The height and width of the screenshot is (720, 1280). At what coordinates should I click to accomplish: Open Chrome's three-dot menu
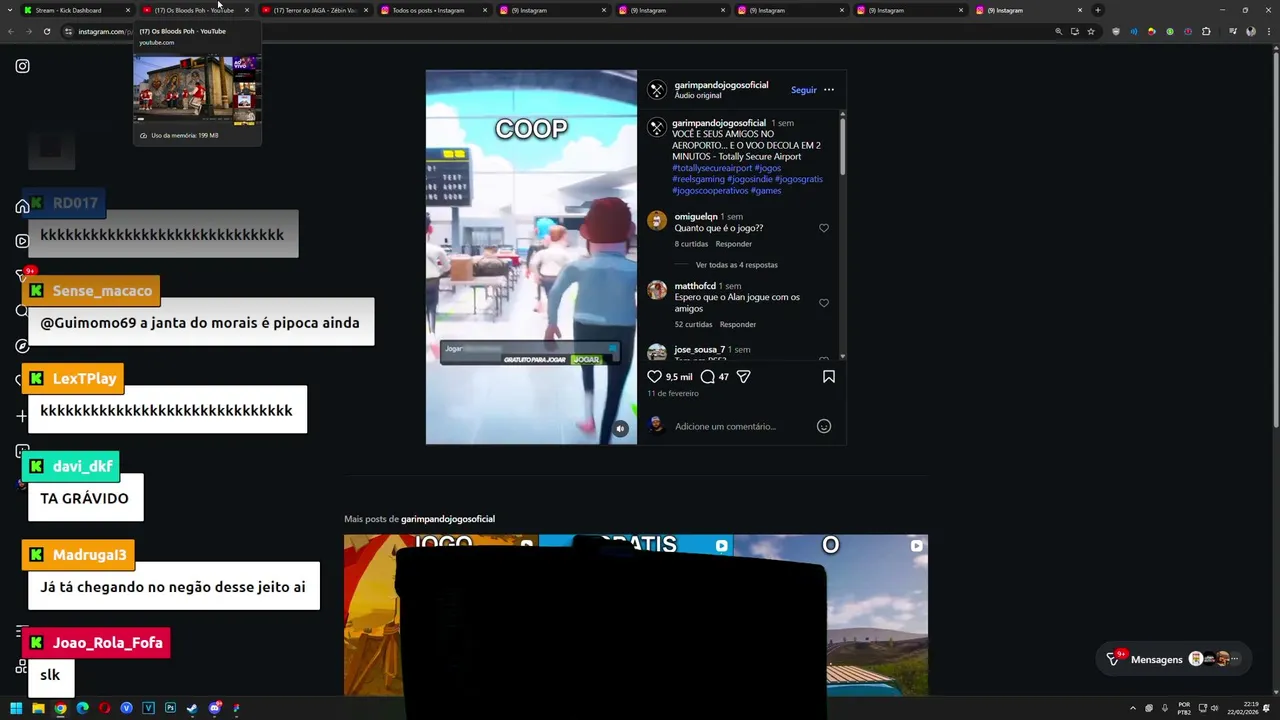coord(1267,31)
